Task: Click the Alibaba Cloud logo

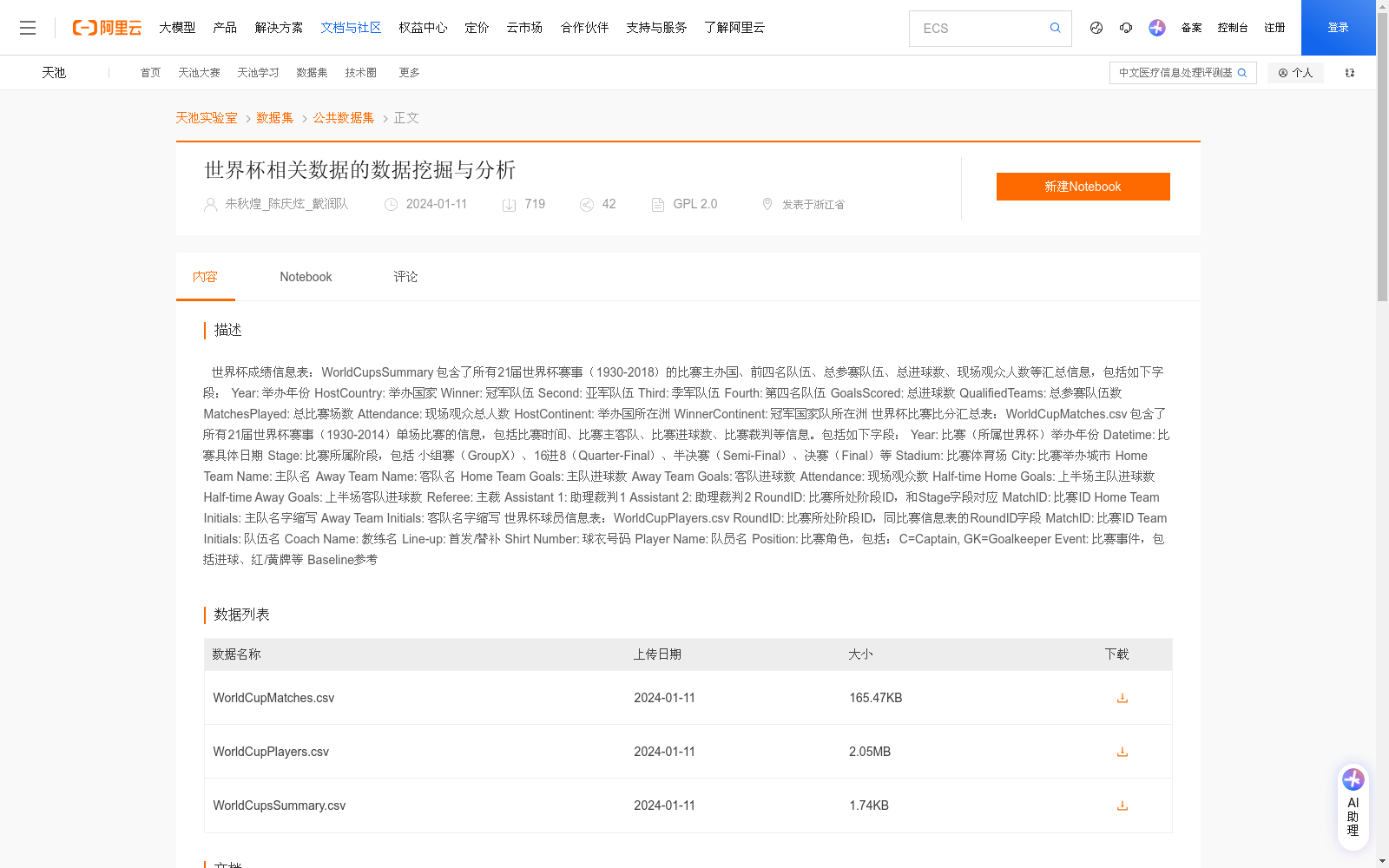Action: (107, 28)
